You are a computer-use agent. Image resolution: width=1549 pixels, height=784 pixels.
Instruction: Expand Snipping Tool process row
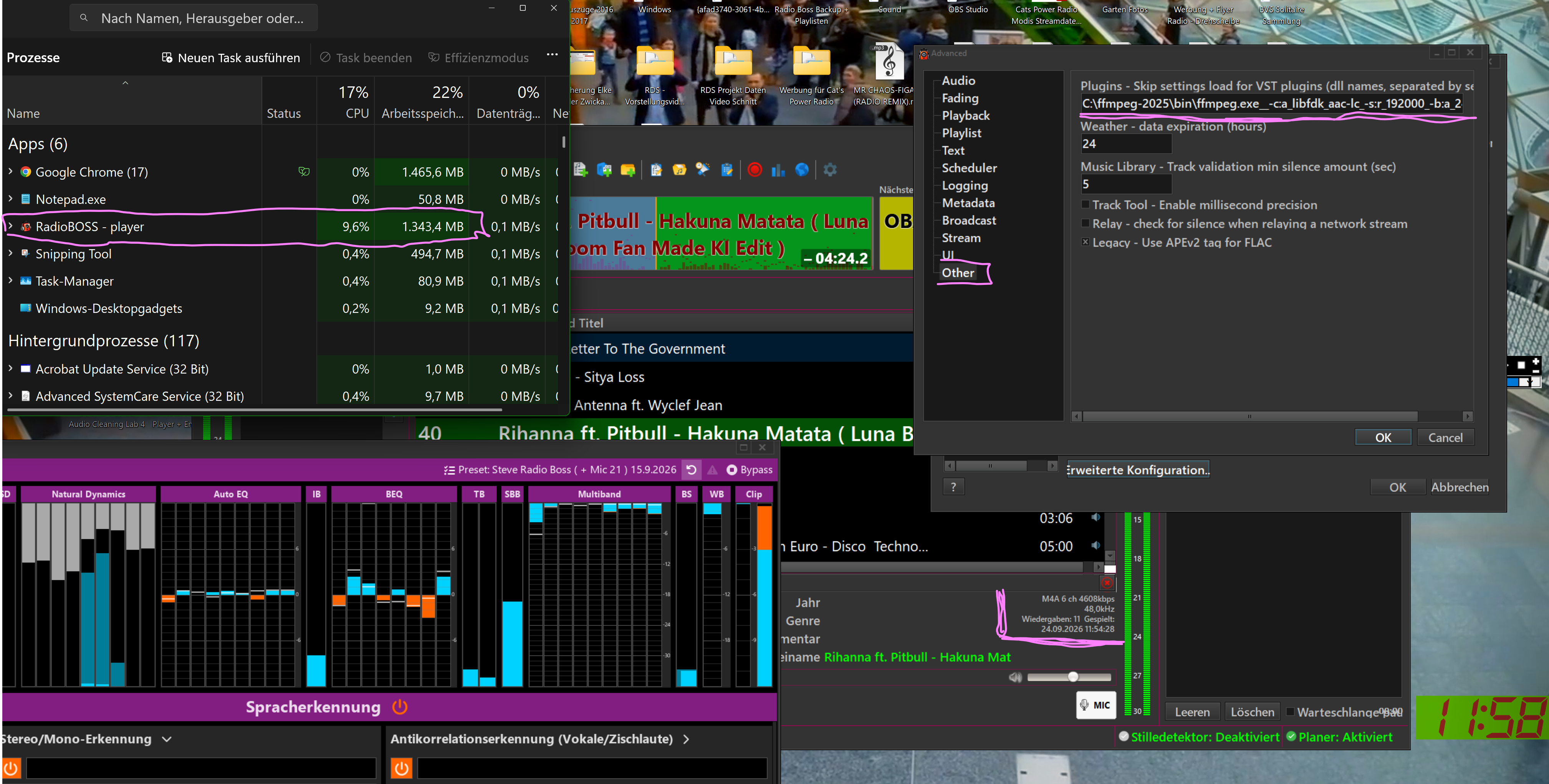coord(10,253)
